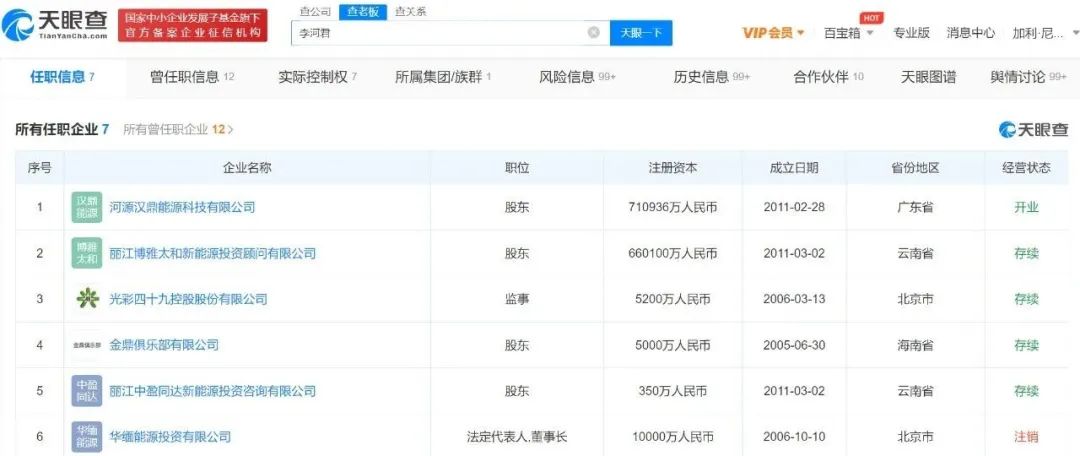Open the 金鼎俱乐部 company logo
Viewport: 1080px width, 456px height.
87,344
